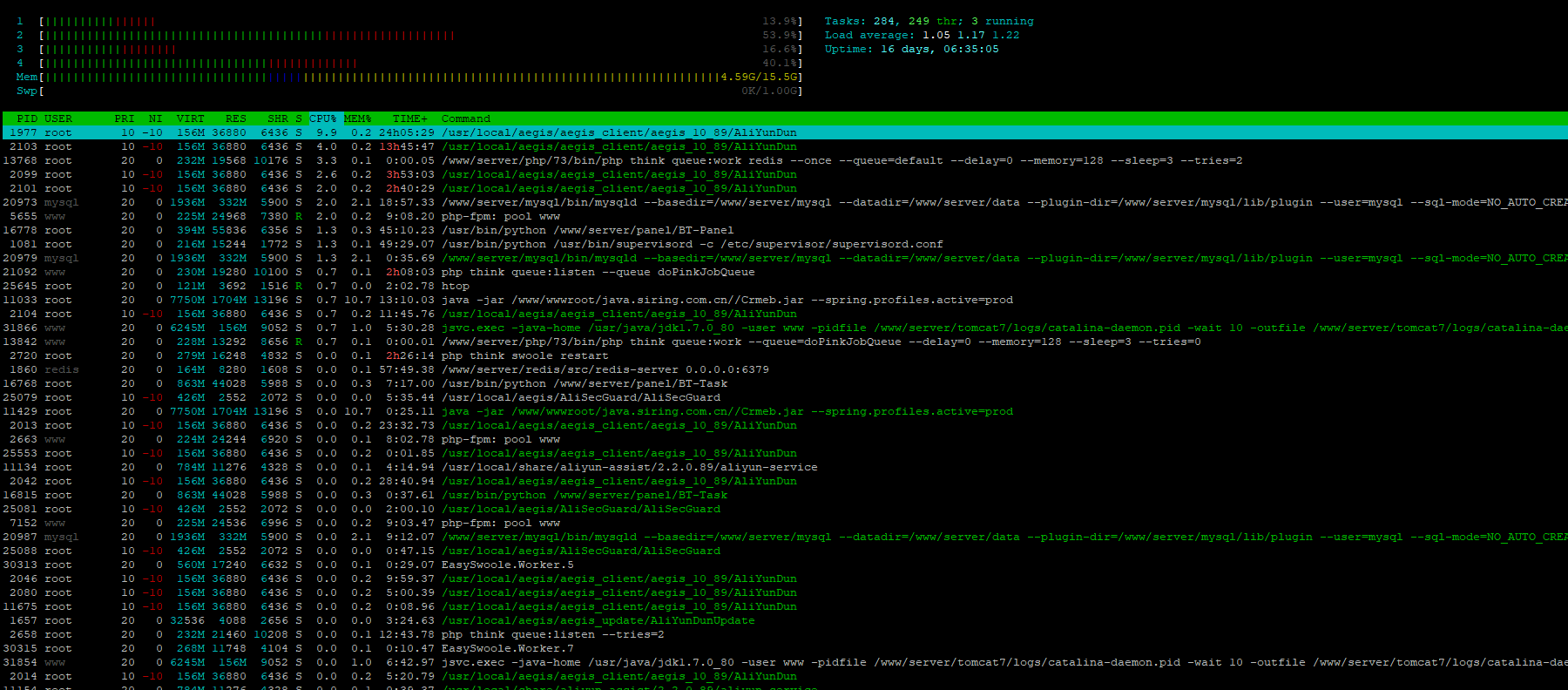Select process row with PID 2042
This screenshot has height=690, width=1568.
784,481
